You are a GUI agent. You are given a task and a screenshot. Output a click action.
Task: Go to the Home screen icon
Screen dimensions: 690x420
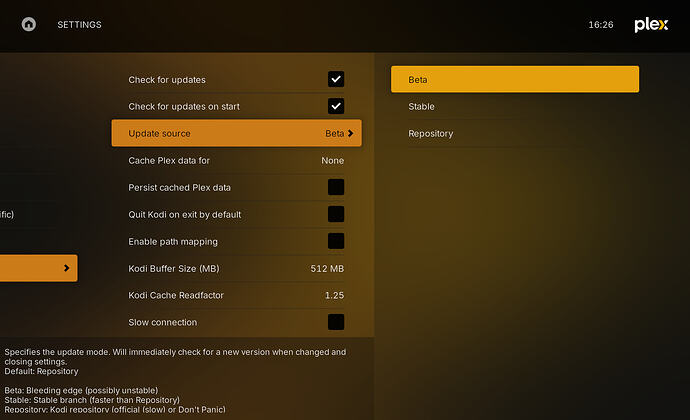point(29,24)
